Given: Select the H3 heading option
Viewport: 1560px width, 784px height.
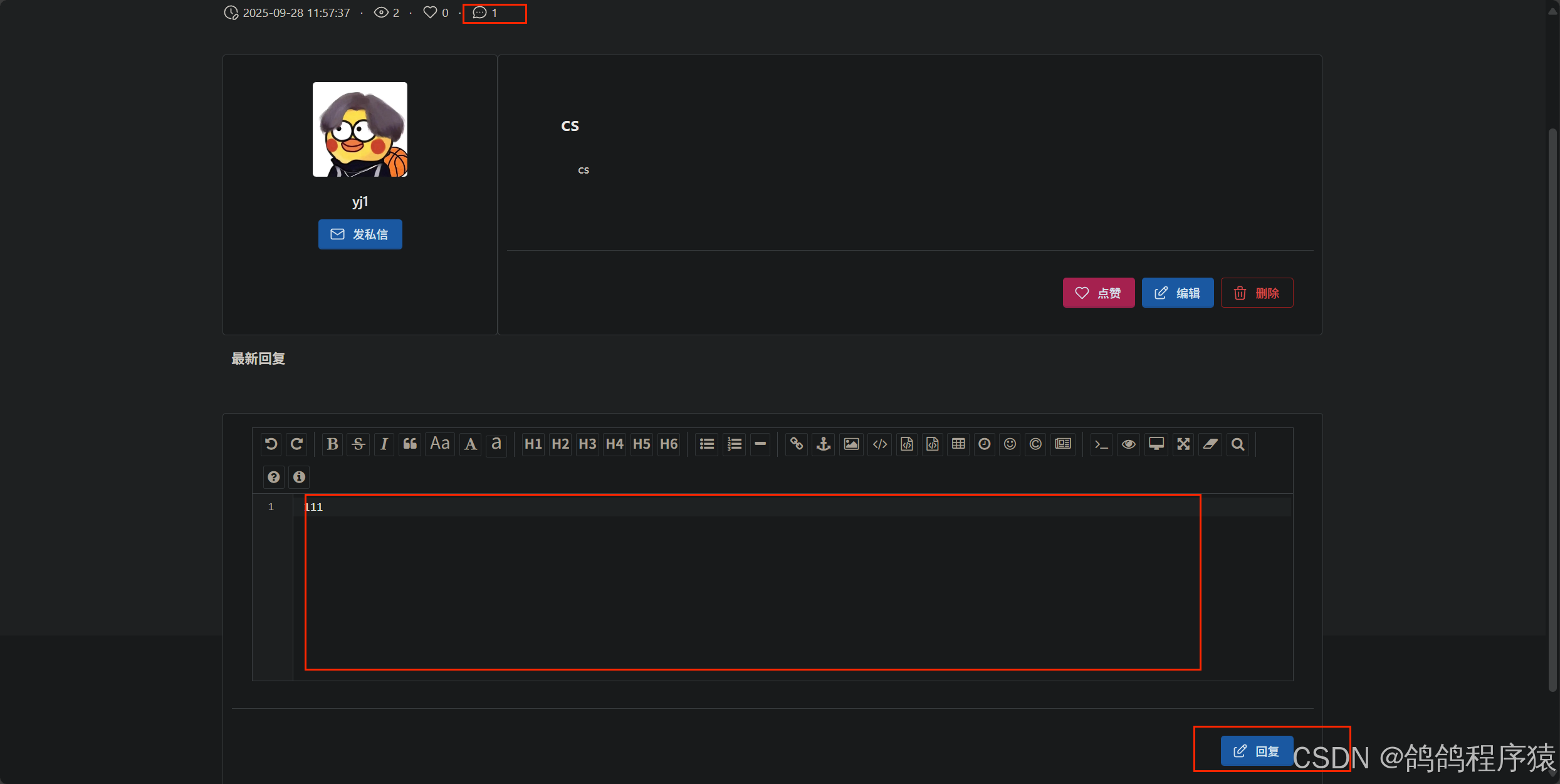Looking at the screenshot, I should 587,444.
